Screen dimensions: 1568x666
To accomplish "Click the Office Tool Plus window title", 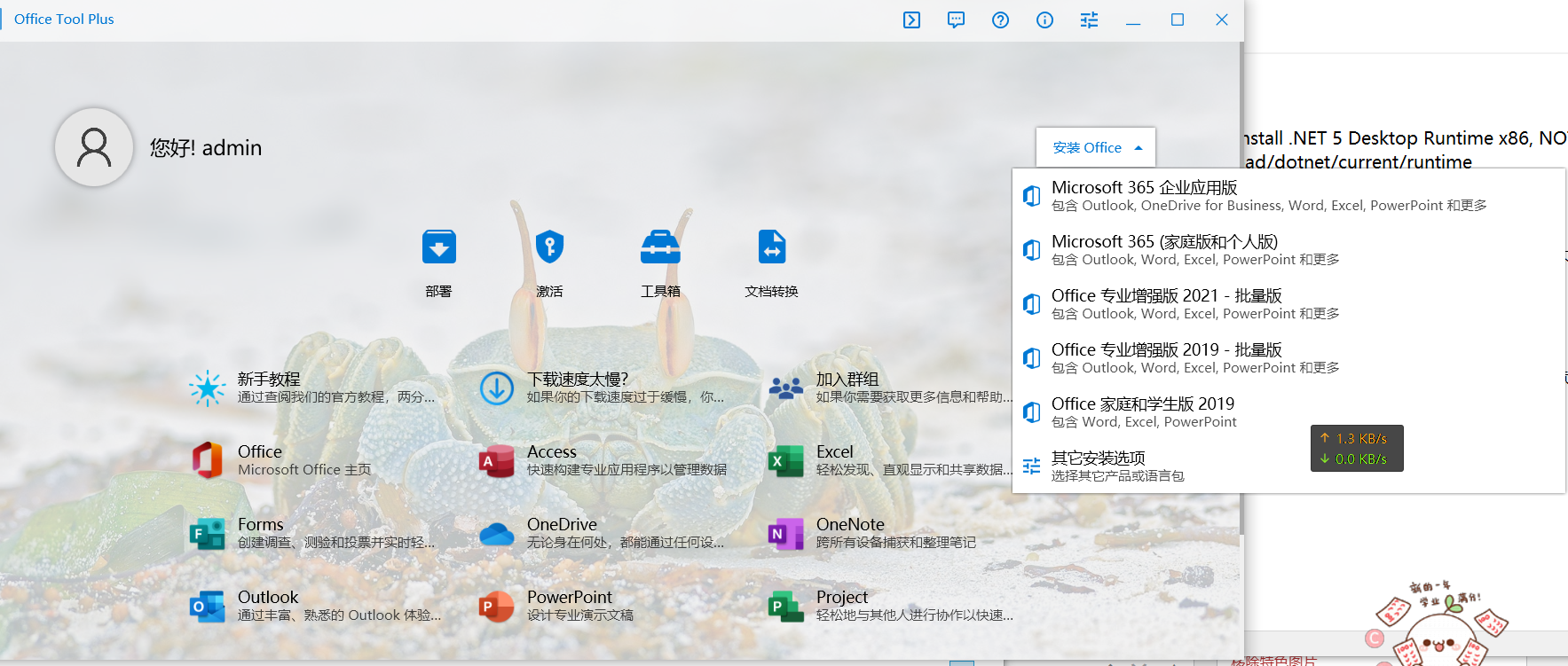I will tap(64, 20).
